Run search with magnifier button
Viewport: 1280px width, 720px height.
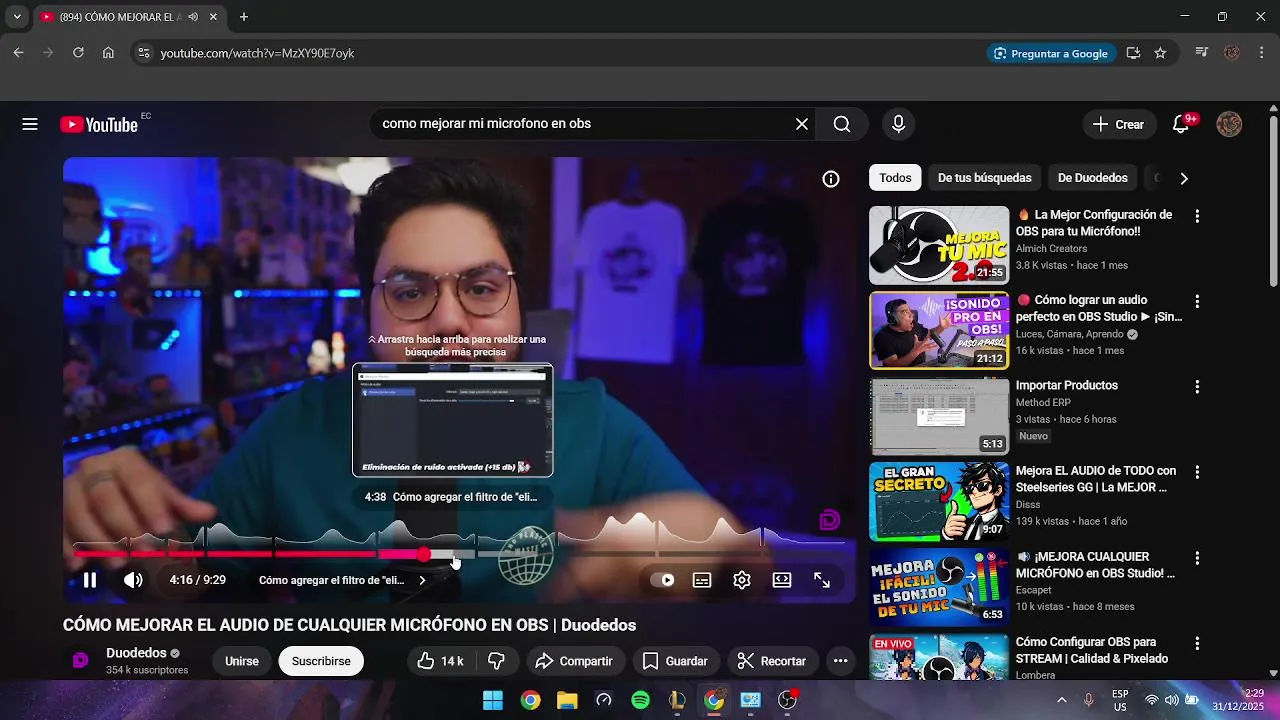[842, 124]
